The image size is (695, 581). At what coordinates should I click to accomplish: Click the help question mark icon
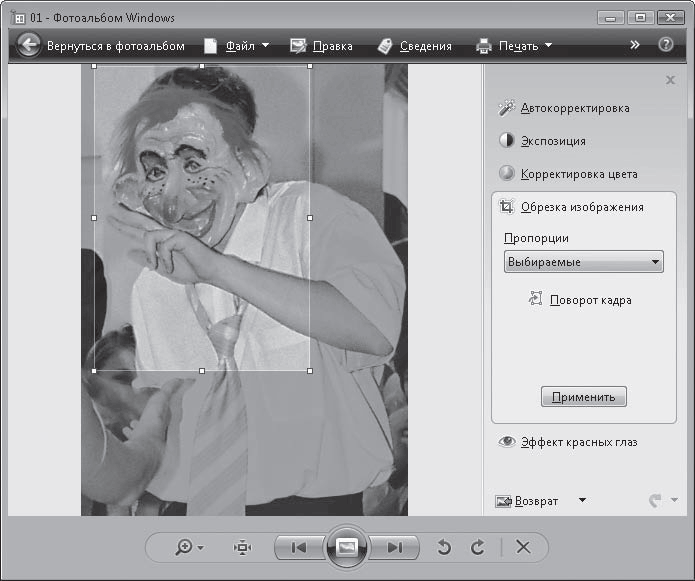pos(666,45)
